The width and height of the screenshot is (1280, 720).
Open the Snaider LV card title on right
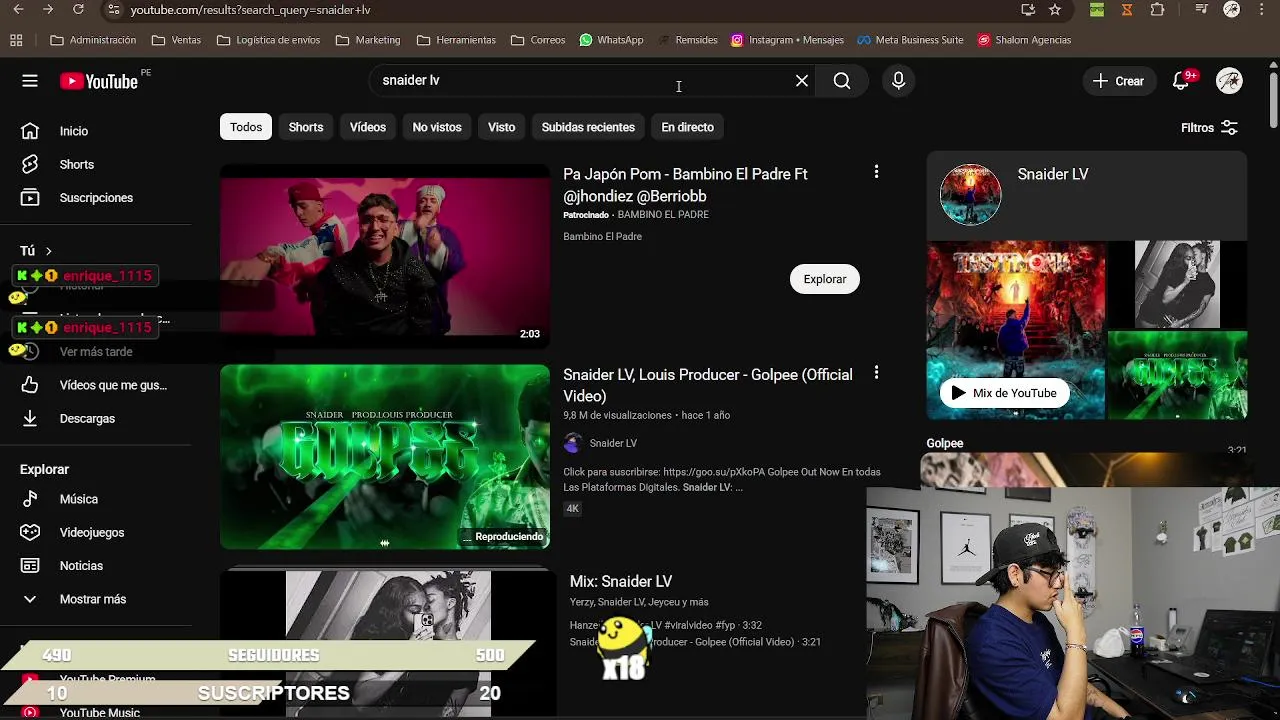tap(1053, 174)
